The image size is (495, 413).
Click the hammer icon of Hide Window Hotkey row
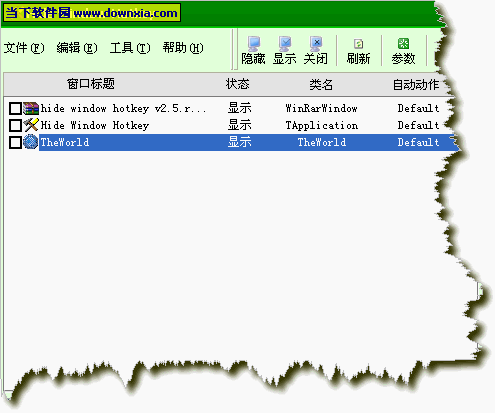pyautogui.click(x=31, y=125)
